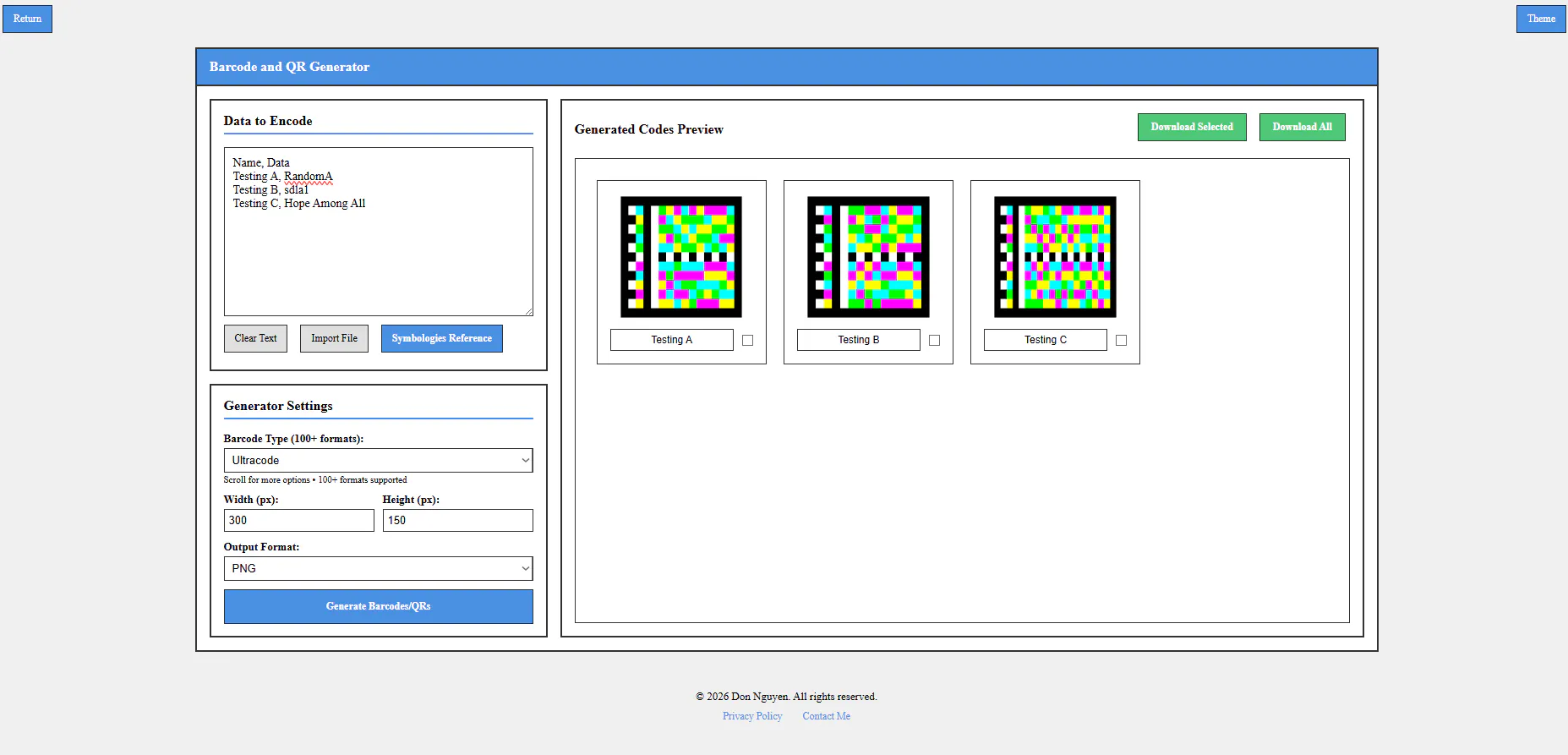Toggle the Theme button

1541,19
